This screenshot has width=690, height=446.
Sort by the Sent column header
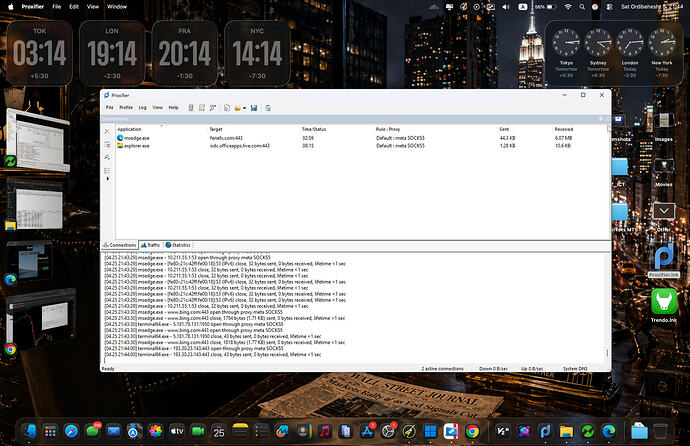click(504, 129)
